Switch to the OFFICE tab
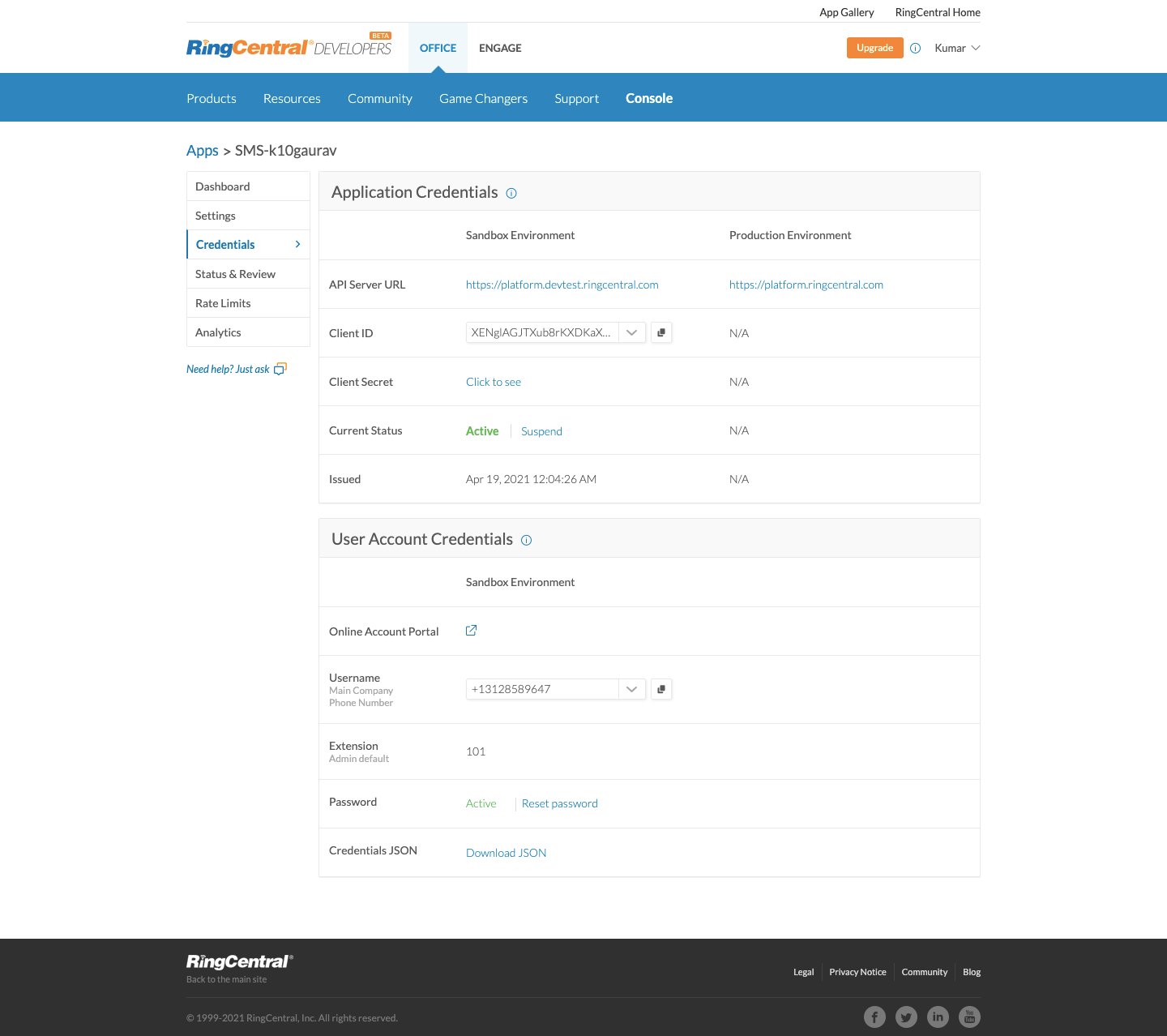This screenshot has height=1036, width=1167. (x=438, y=48)
